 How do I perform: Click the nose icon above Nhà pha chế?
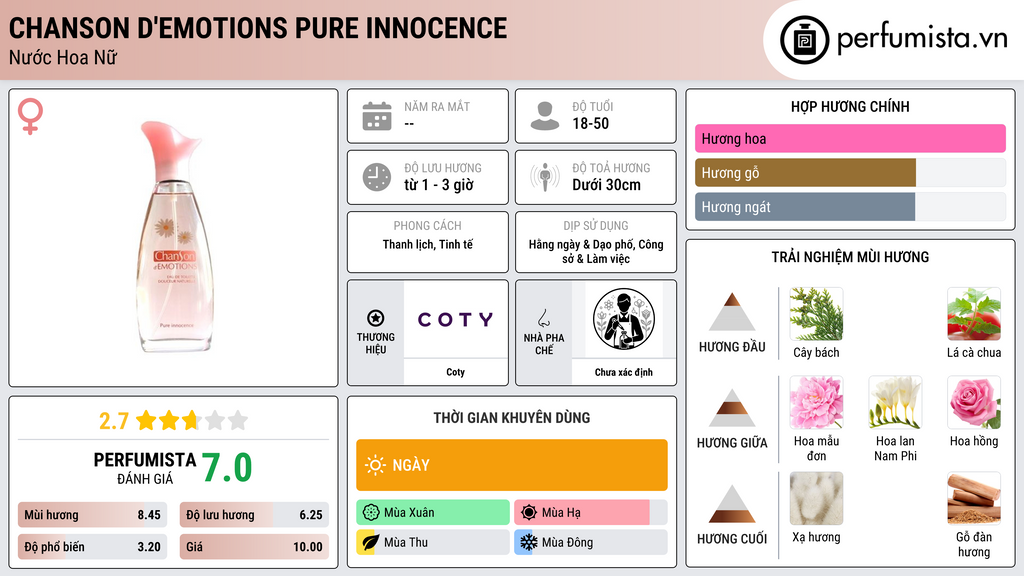tap(543, 318)
